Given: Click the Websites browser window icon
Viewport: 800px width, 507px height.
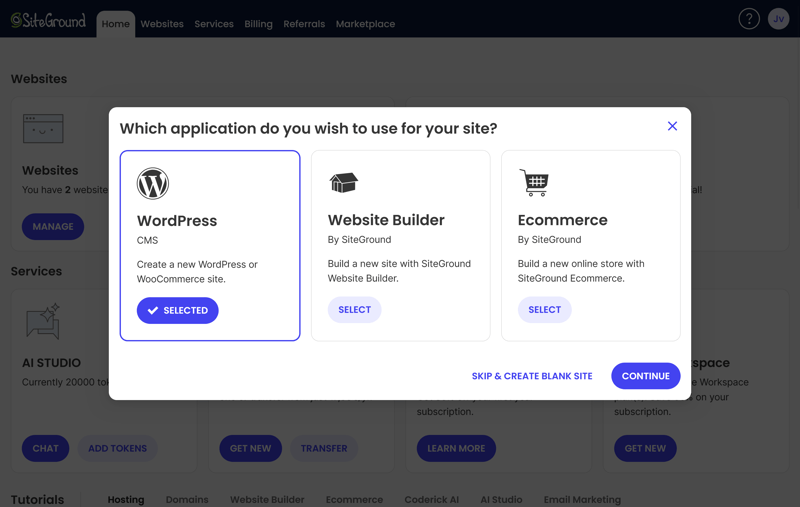Looking at the screenshot, I should tap(43, 129).
